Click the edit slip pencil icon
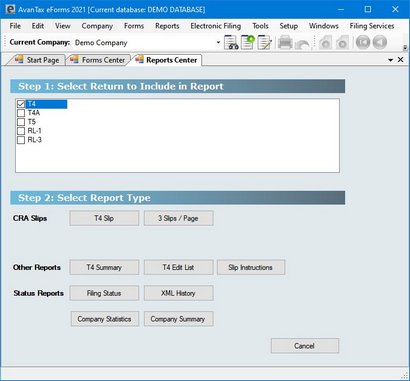 pos(265,43)
